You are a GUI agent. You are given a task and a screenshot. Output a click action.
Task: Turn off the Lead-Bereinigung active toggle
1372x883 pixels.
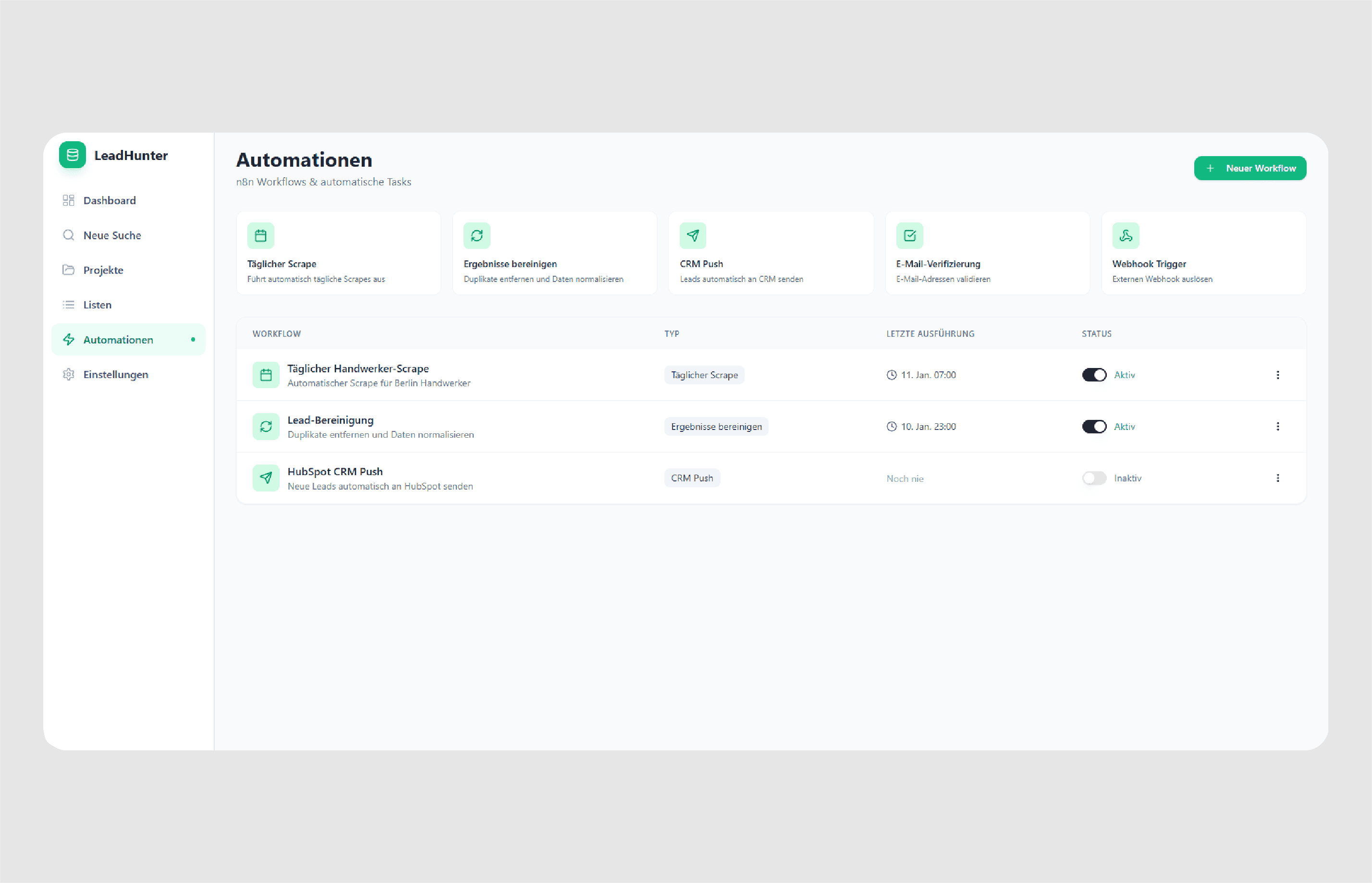[1093, 427]
